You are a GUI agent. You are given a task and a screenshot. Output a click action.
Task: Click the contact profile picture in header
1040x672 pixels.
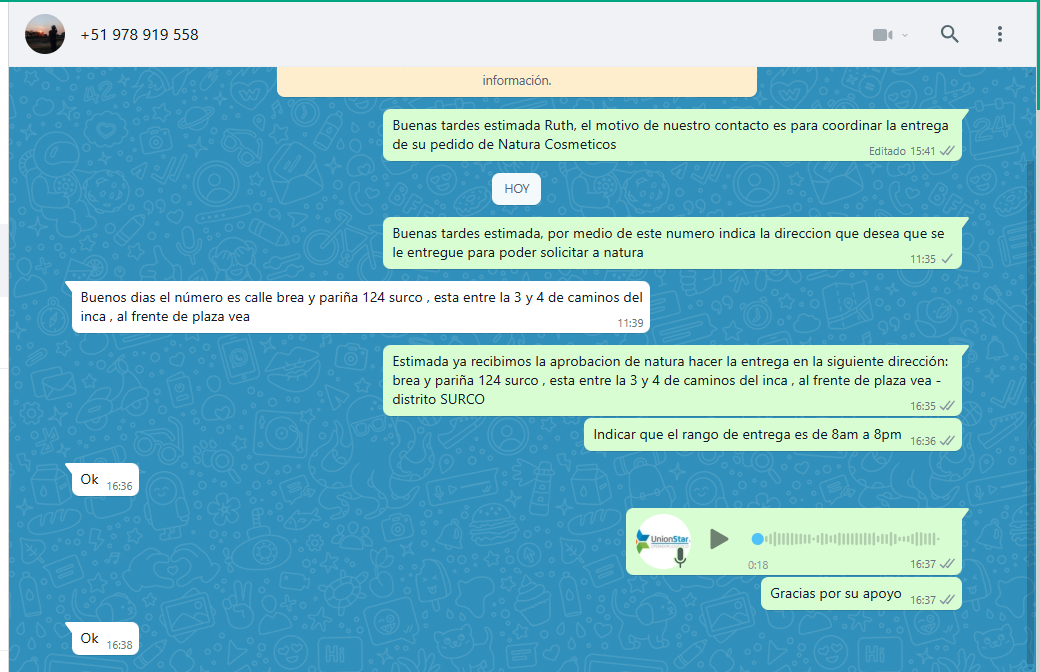pos(45,35)
